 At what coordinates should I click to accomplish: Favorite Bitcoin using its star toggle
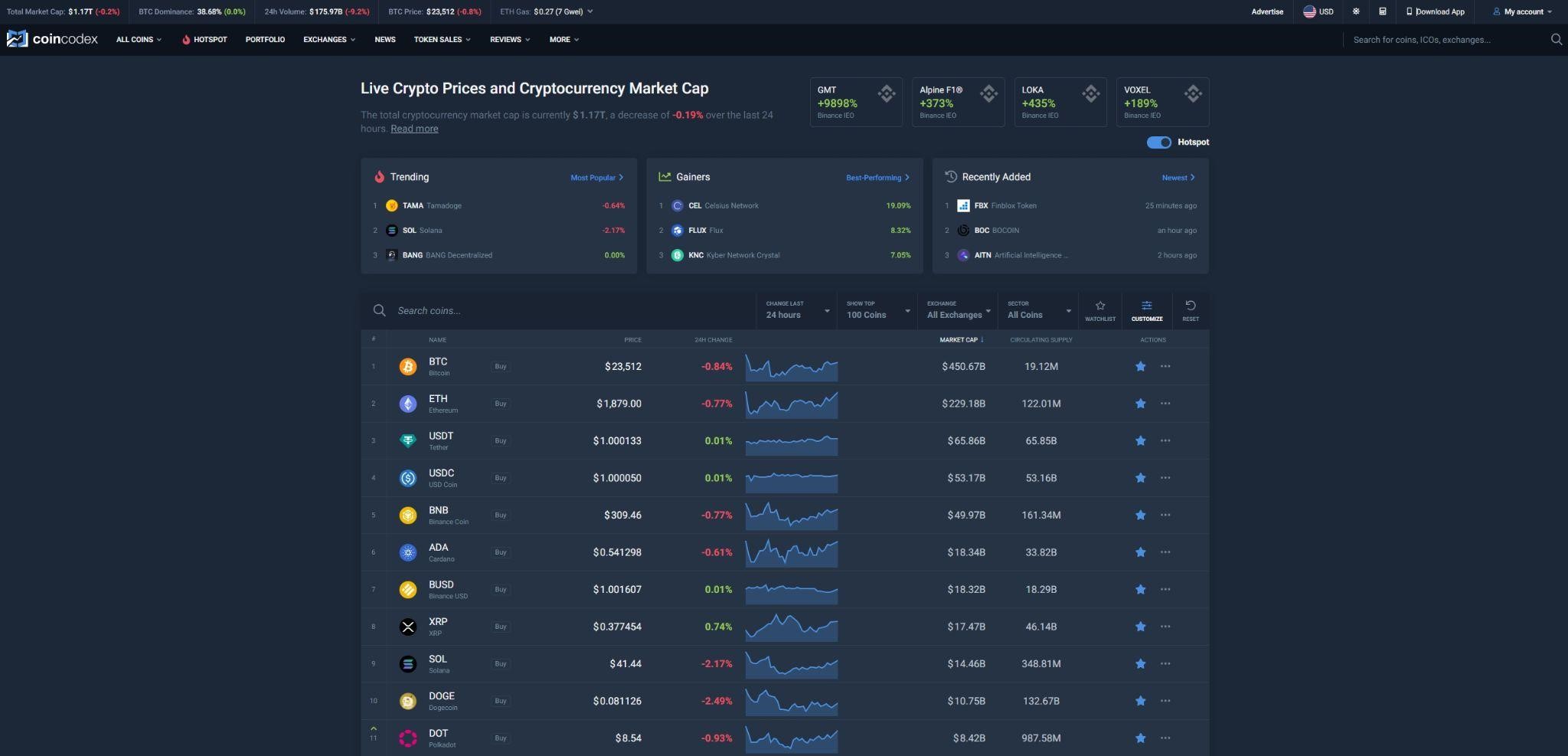1140,367
